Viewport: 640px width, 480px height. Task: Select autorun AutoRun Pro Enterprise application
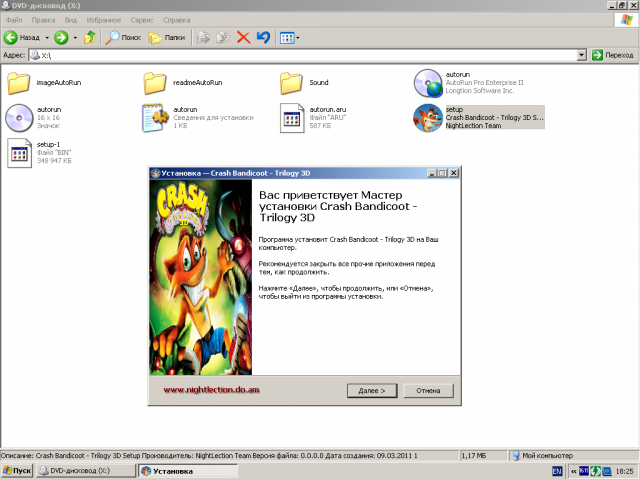pos(469,83)
